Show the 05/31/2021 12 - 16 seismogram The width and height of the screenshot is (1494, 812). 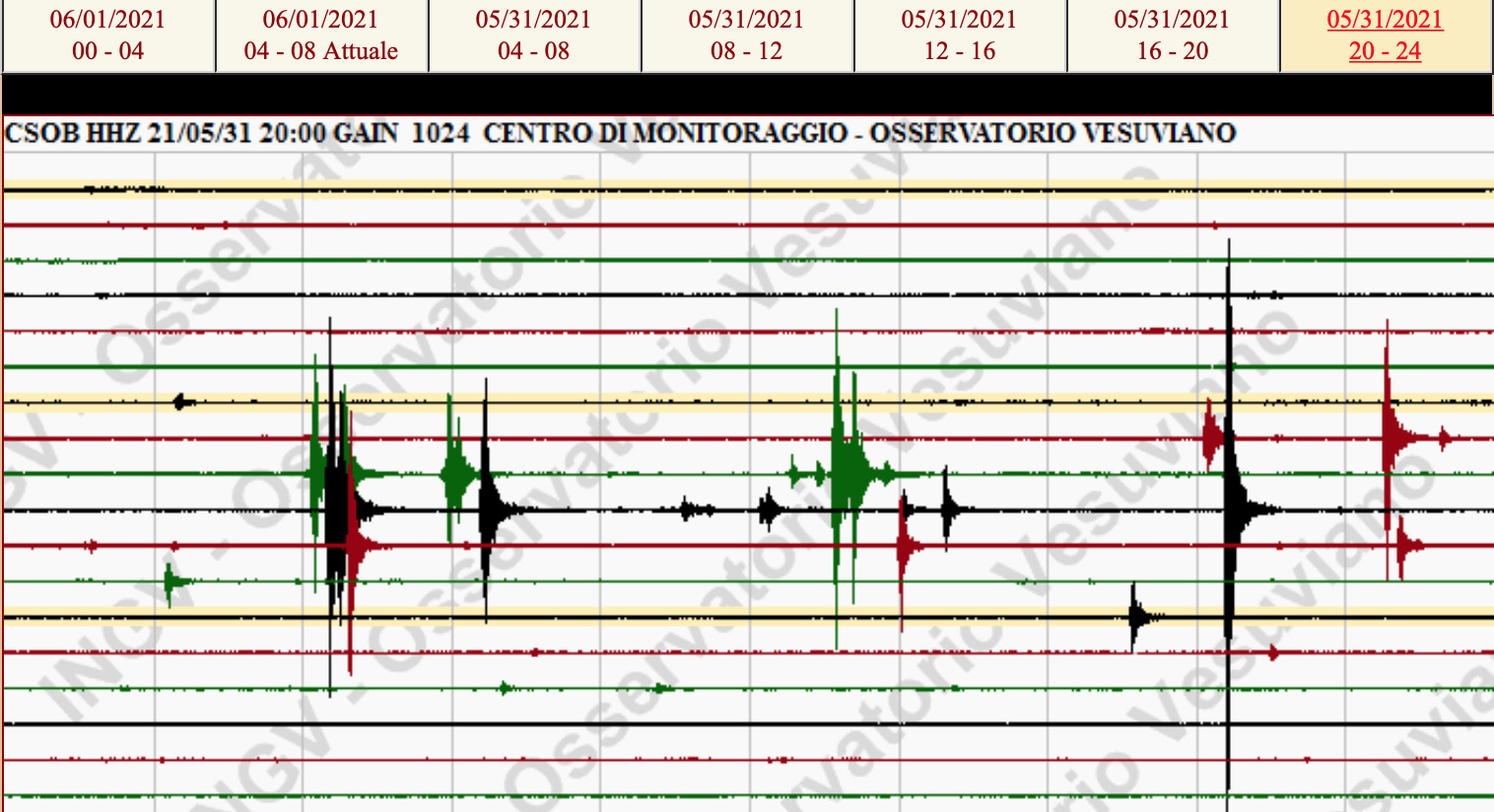click(x=959, y=35)
